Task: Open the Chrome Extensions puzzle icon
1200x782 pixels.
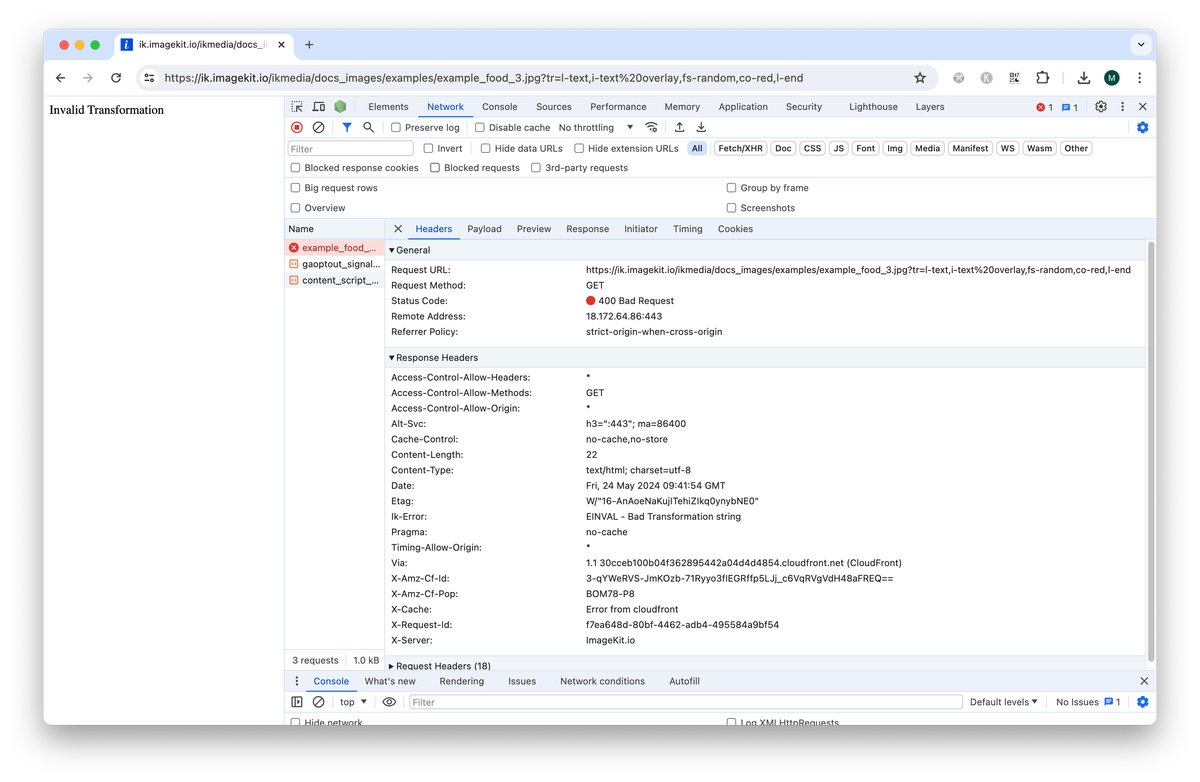Action: [1043, 78]
